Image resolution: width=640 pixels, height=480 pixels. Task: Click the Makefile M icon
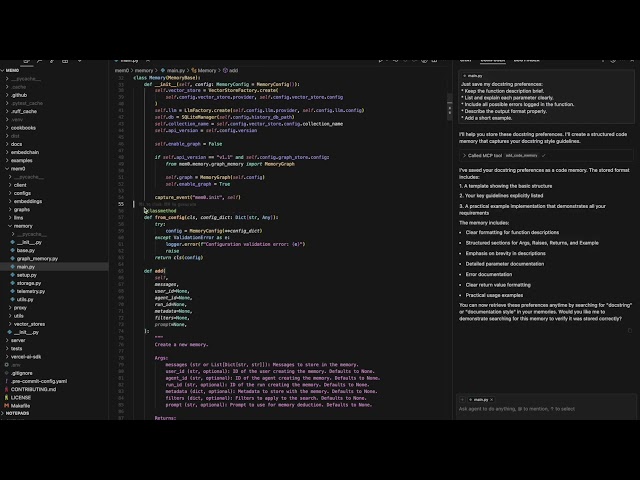tap(7, 405)
